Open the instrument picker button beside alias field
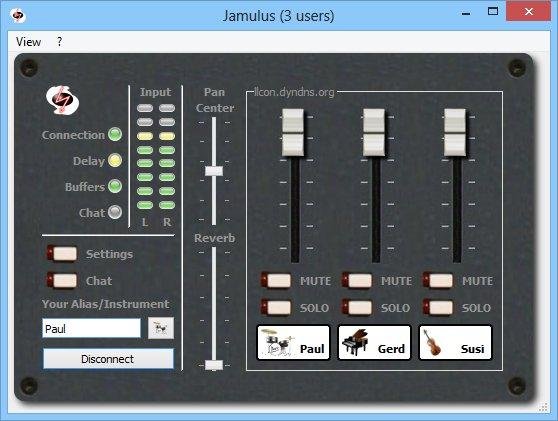This screenshot has width=558, height=421. point(161,328)
